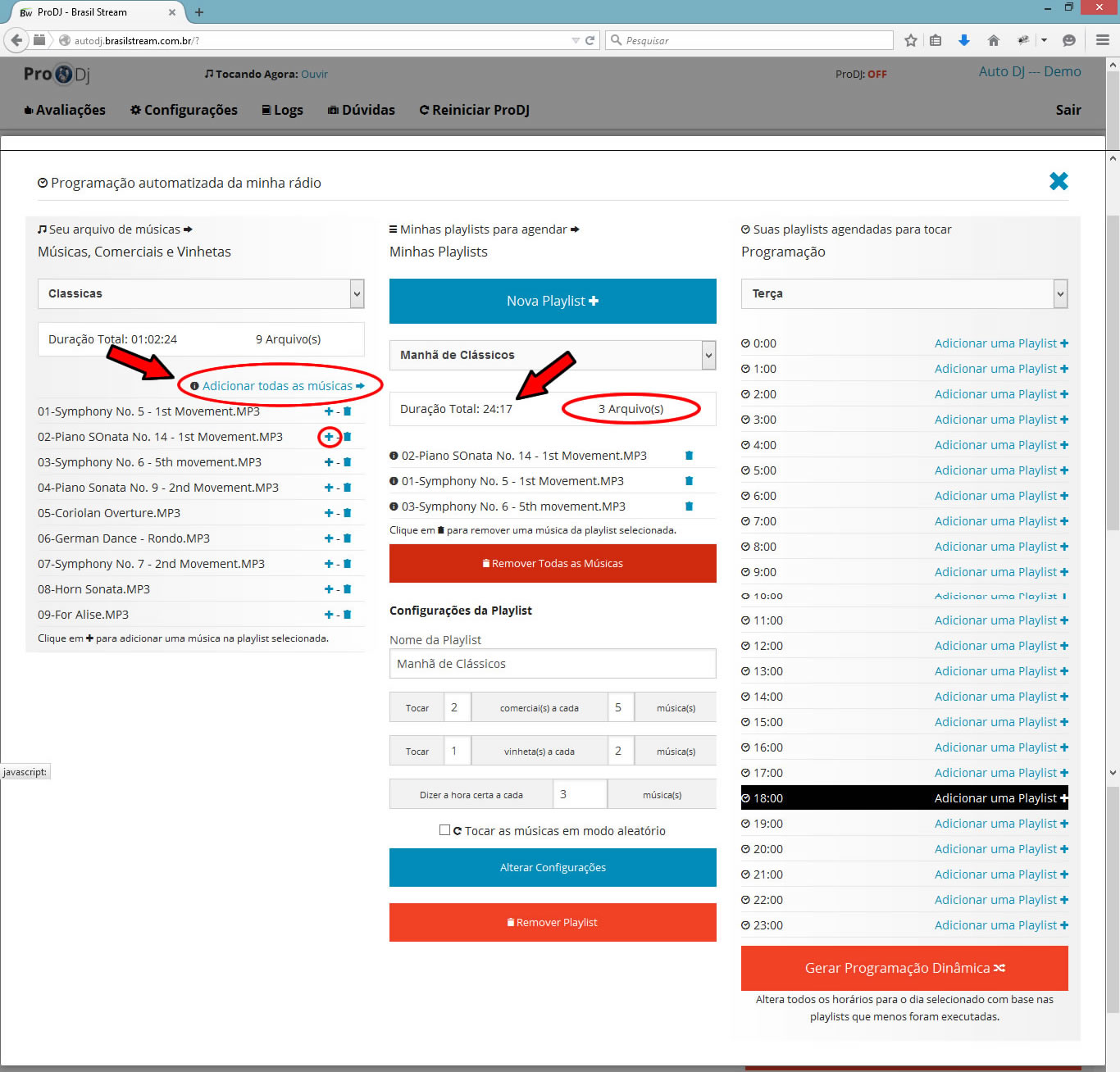
Task: Click the Nome da Playlist text field
Action: point(553,664)
